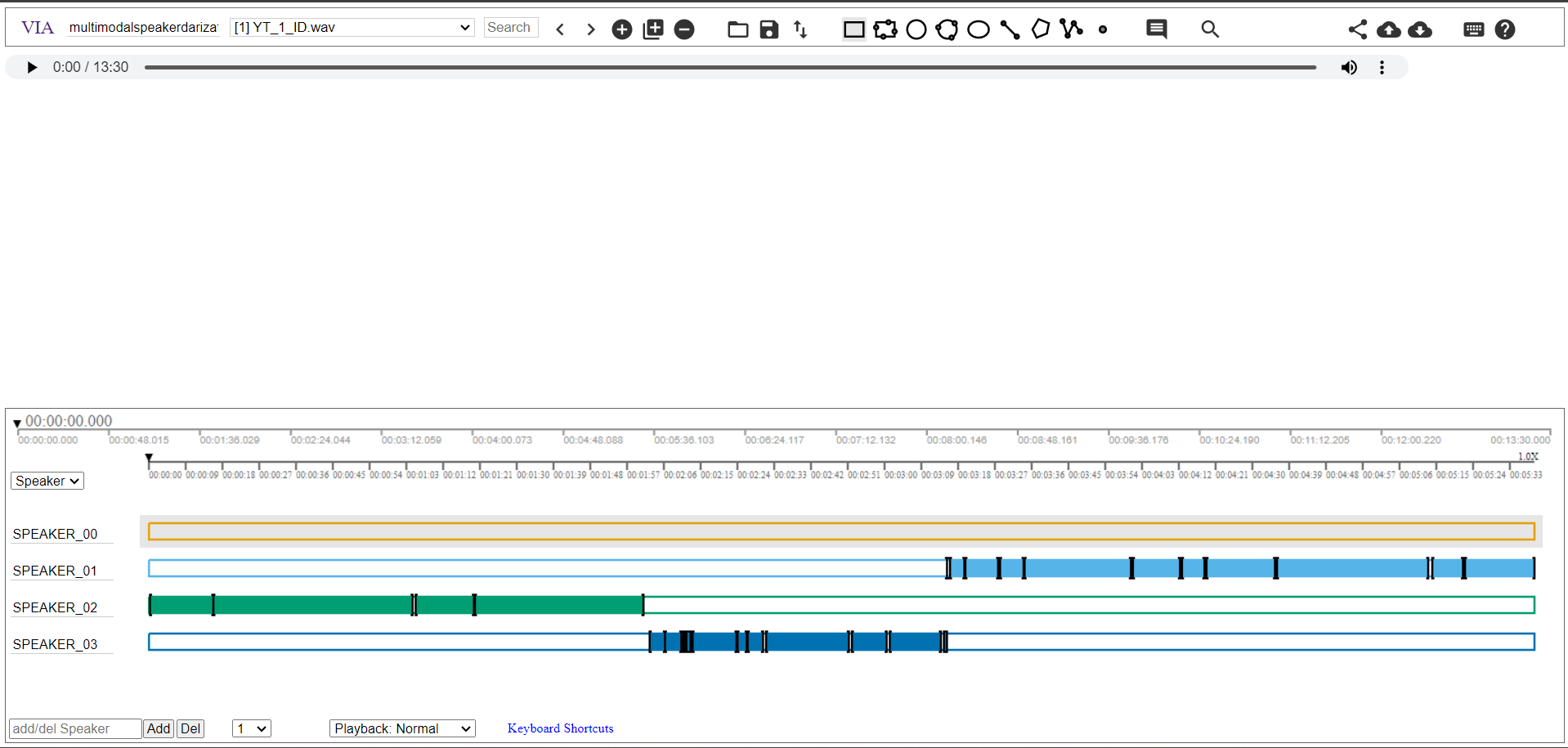Open the Keyboard Shortcuts link
The height and width of the screenshot is (748, 1568).
pos(560,728)
